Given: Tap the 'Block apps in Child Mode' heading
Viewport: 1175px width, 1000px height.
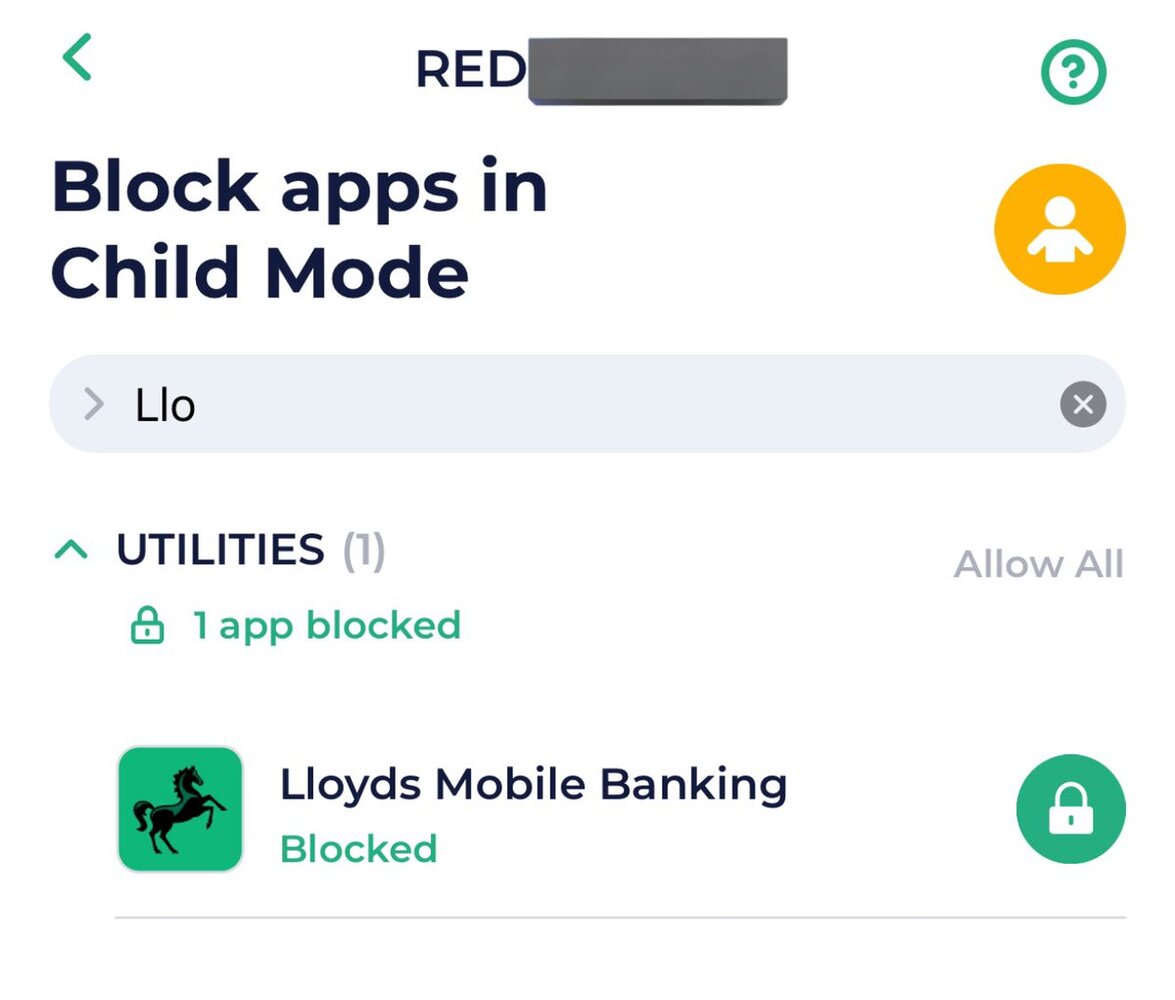Looking at the screenshot, I should [299, 230].
